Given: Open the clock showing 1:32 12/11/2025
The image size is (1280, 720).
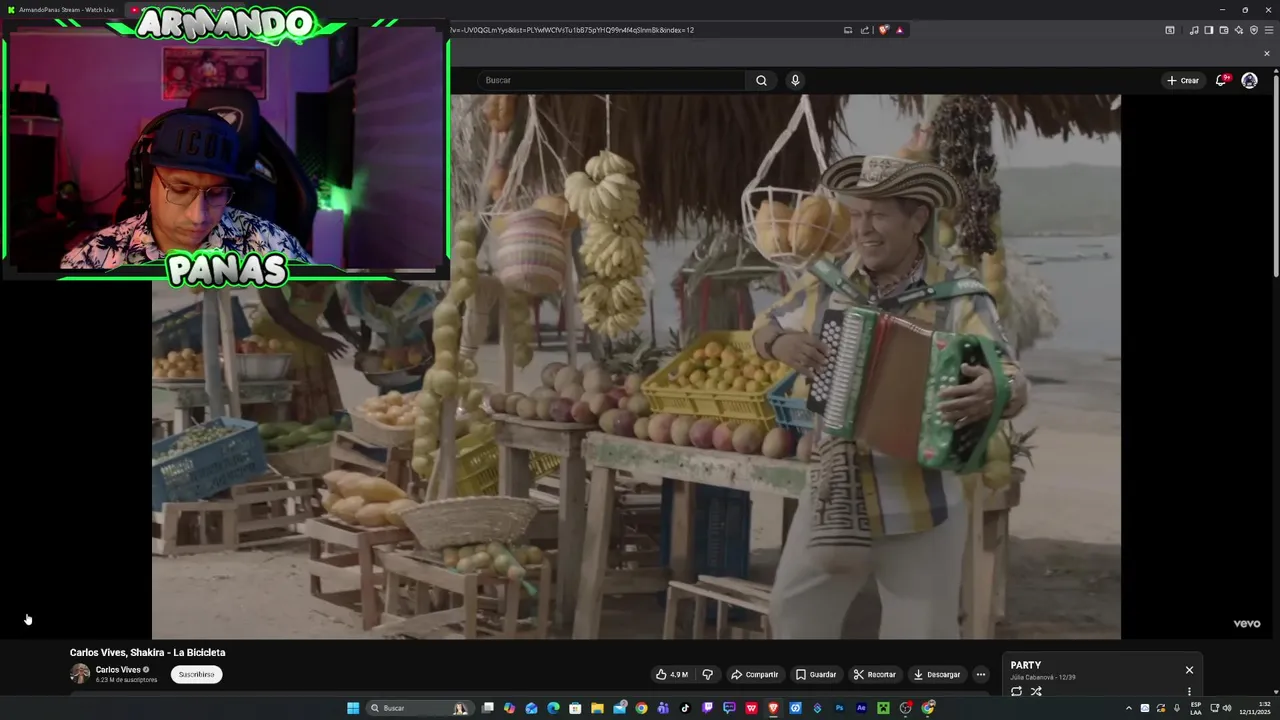Looking at the screenshot, I should click(1256, 708).
